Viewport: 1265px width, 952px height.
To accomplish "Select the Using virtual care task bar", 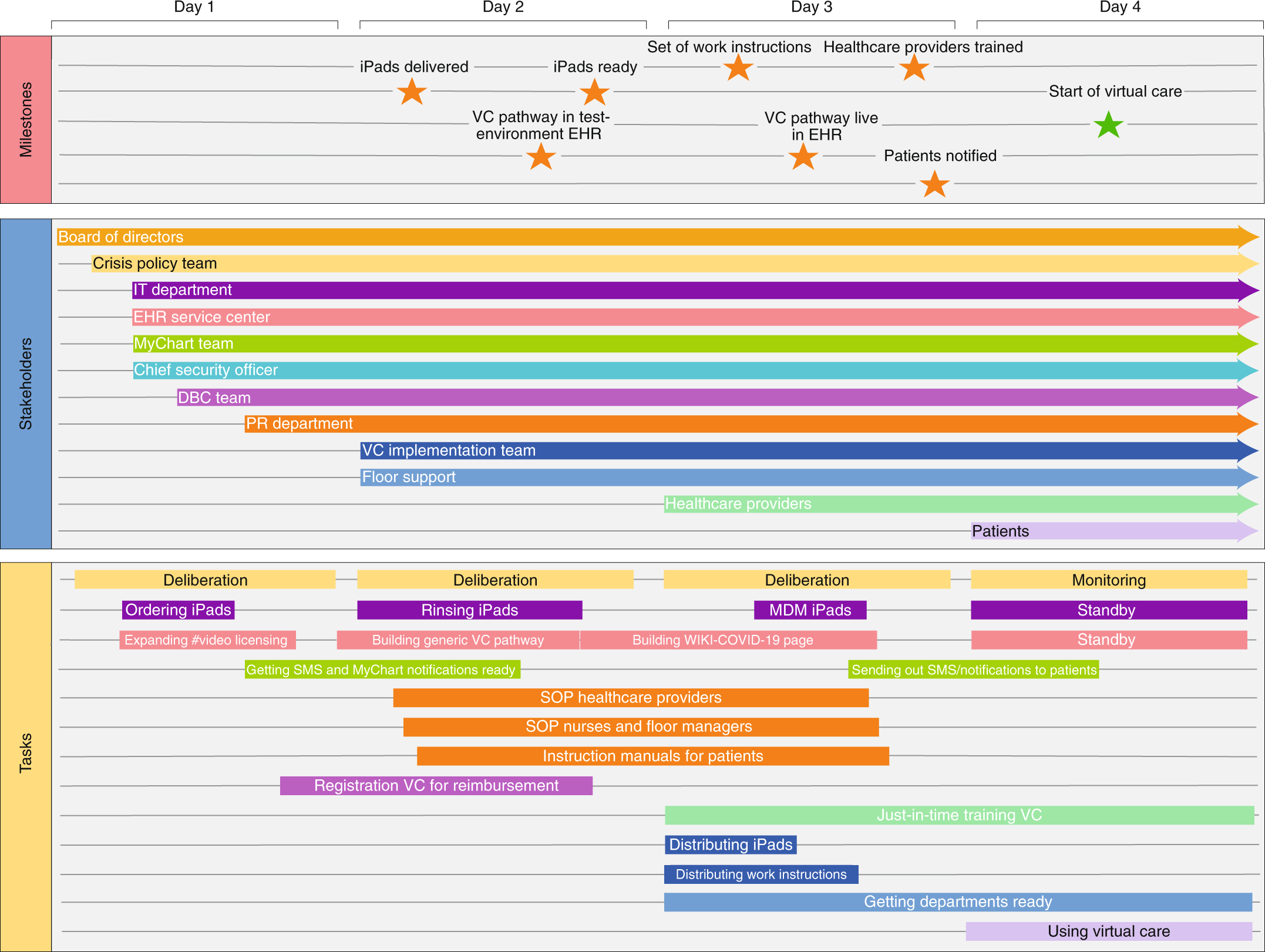I will click(x=1109, y=931).
